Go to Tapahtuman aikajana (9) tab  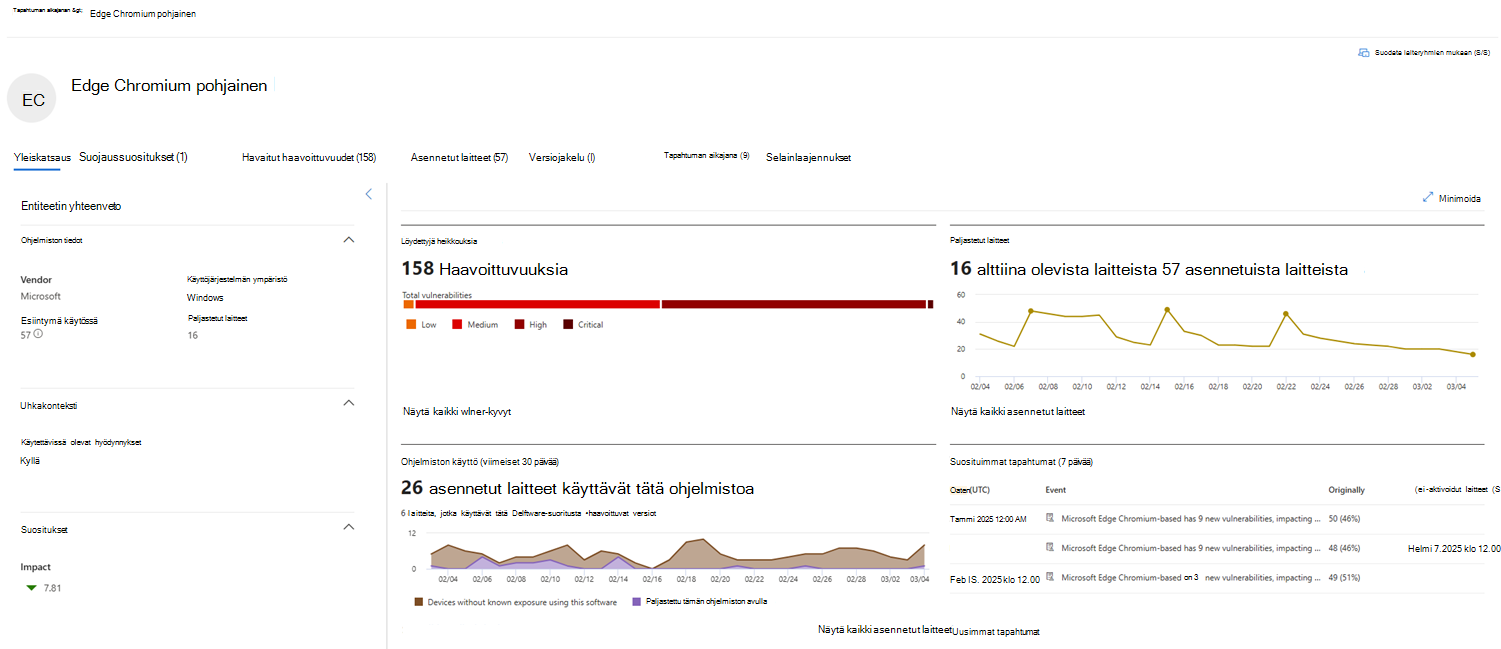[x=707, y=156]
